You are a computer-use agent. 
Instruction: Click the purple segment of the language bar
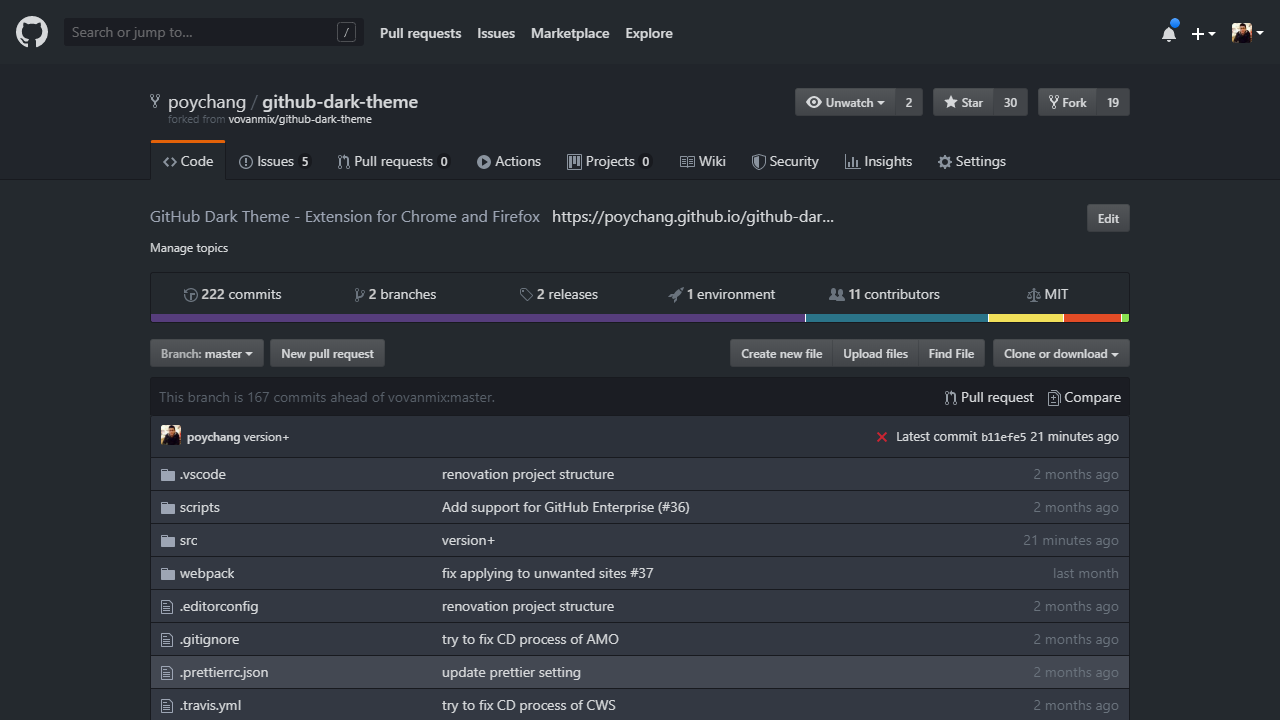point(477,318)
